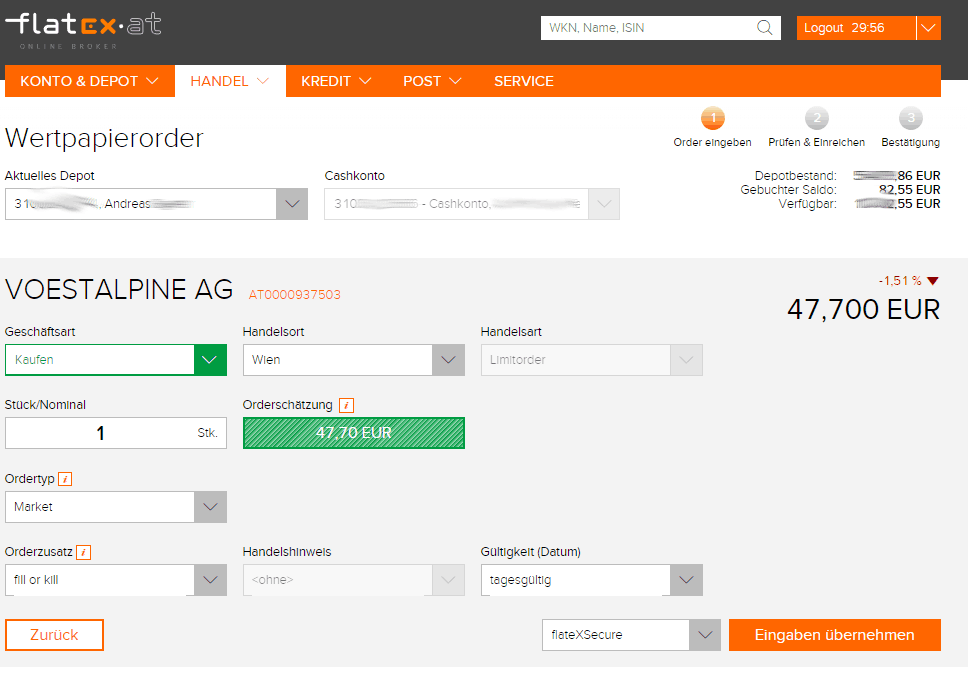Open the Orderzusatz info icon
Screen dimensions: 968x684
tap(83, 553)
